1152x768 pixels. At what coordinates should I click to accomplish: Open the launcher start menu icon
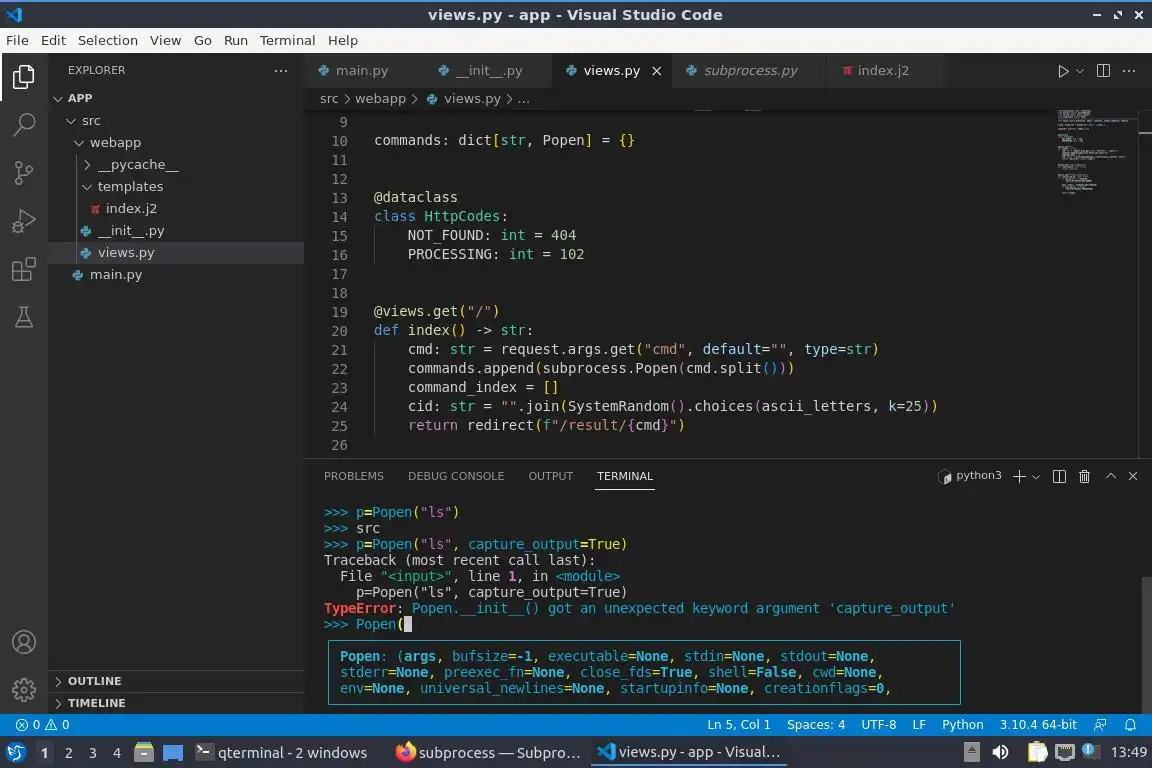15,753
